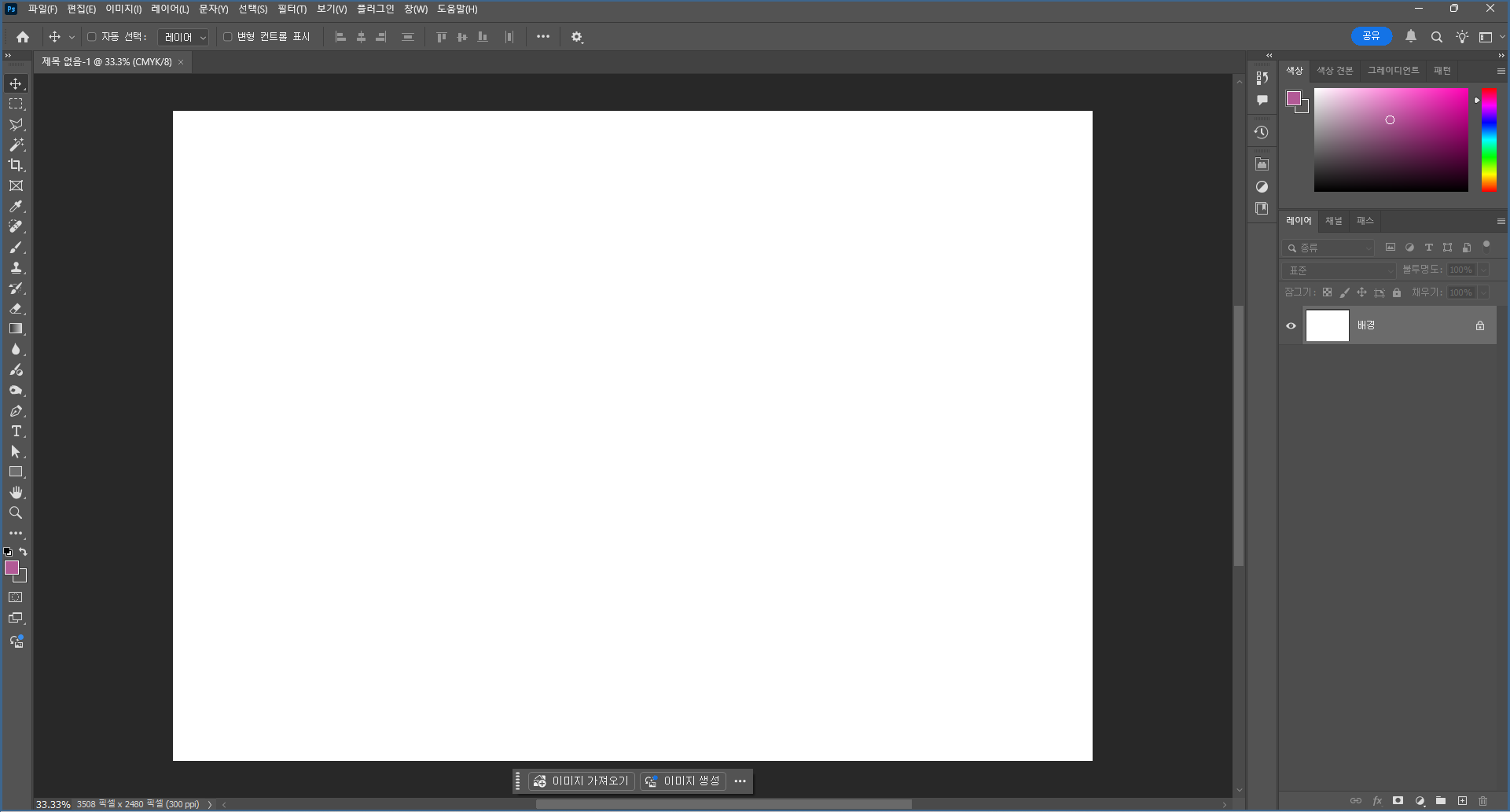Select the Crop tool

(16, 165)
